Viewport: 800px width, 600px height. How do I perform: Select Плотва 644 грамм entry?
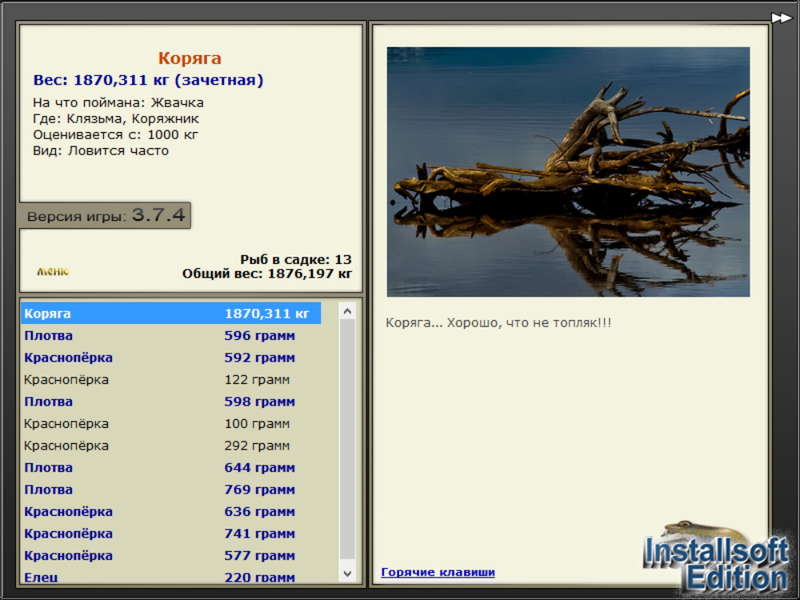171,467
